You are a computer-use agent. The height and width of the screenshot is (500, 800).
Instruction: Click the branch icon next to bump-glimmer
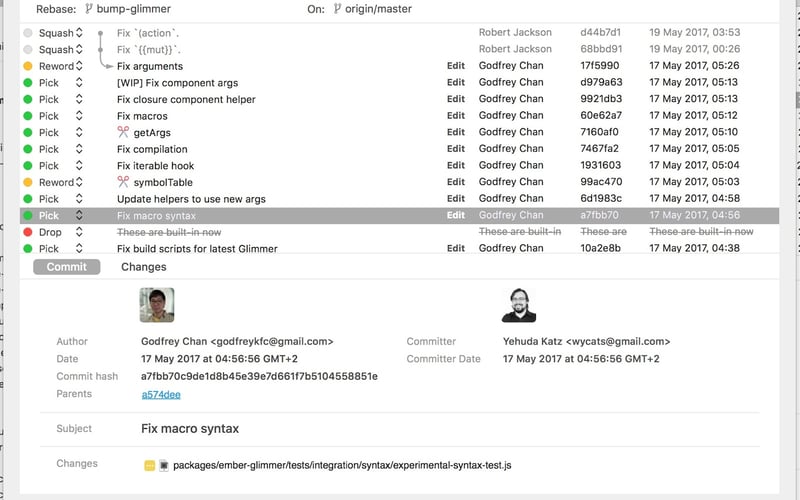tap(89, 9)
